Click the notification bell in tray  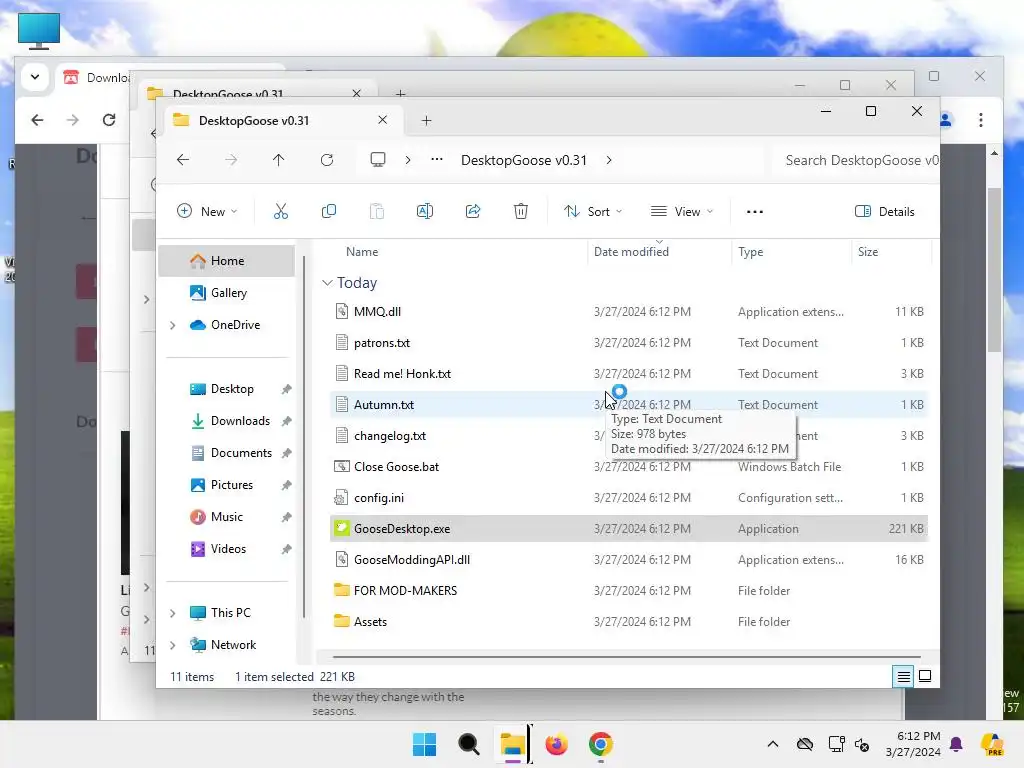point(956,744)
